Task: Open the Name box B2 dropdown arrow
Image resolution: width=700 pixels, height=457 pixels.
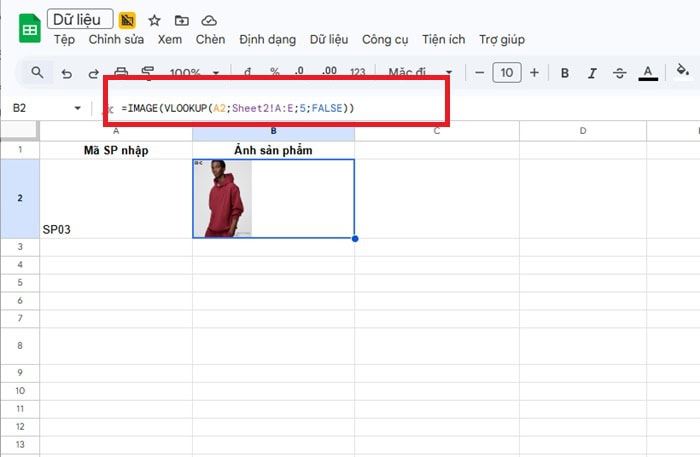Action: 78,108
